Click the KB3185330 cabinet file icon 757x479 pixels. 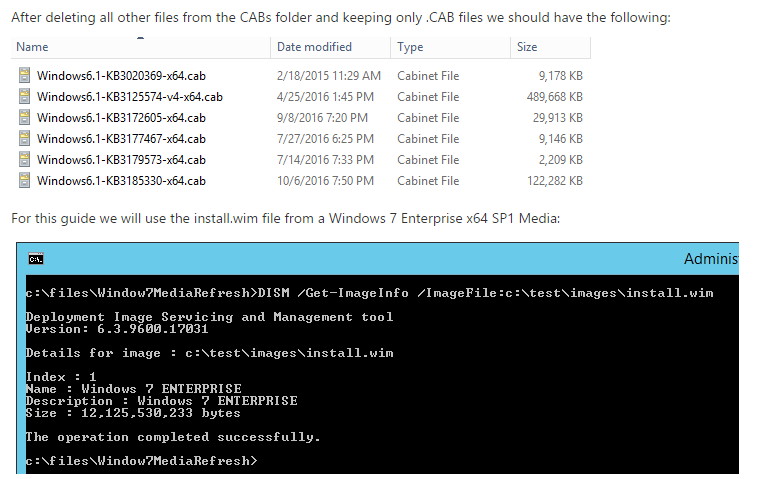(x=24, y=181)
